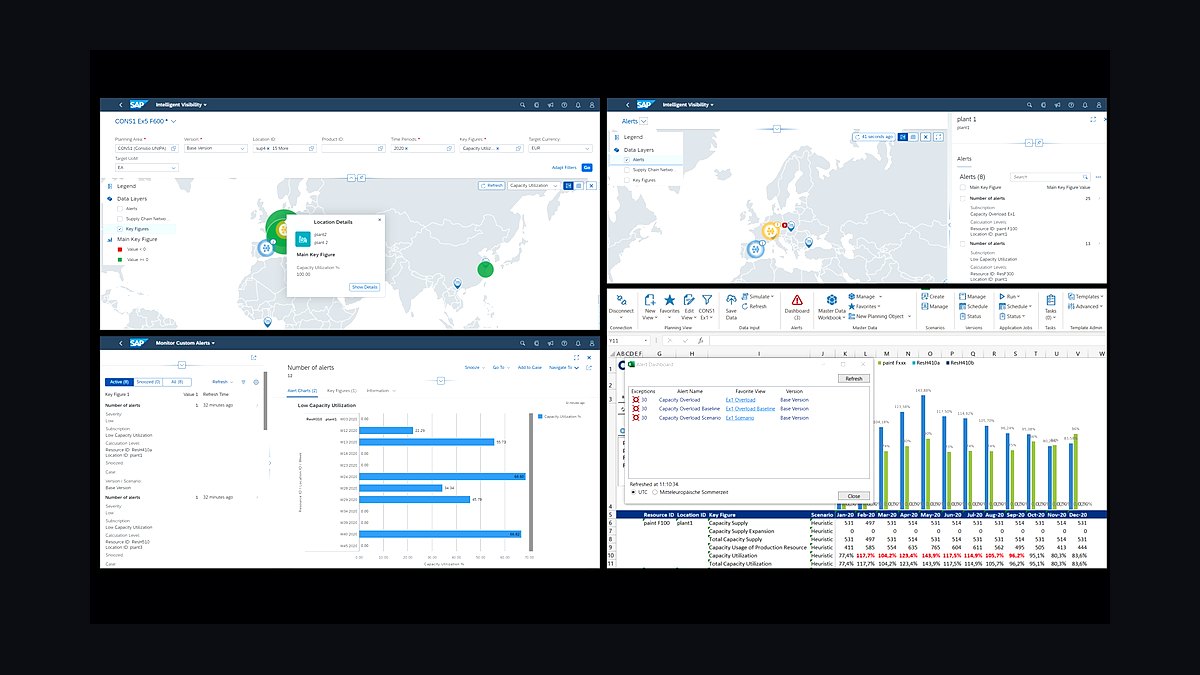
Task: Uncheck Alerts layer in Alerts map window
Action: (x=627, y=160)
